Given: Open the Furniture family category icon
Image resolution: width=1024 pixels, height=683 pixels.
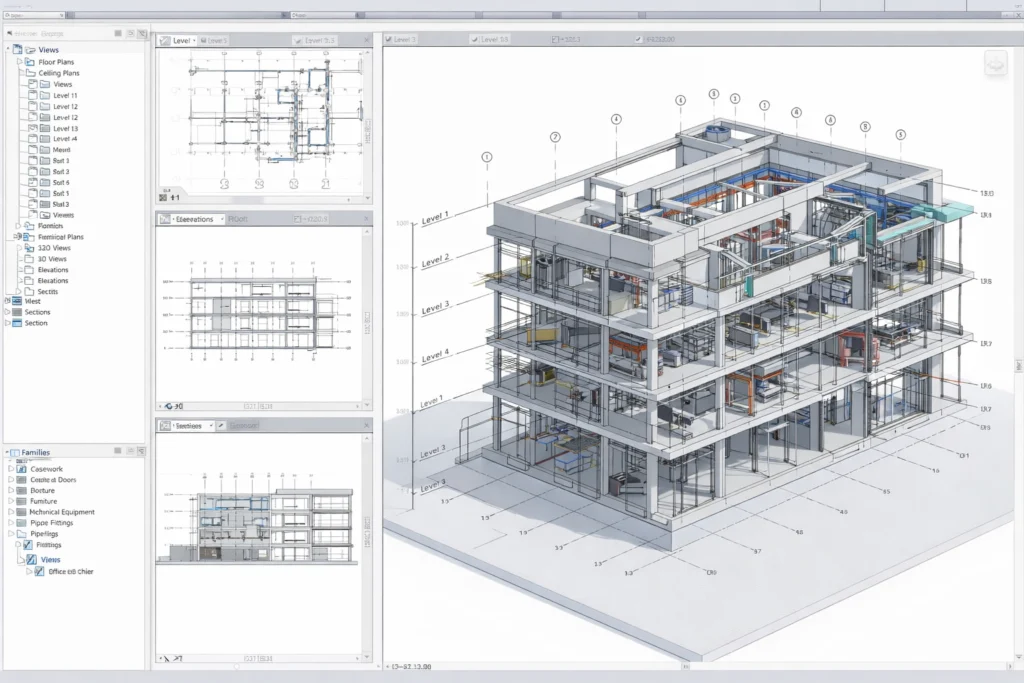Looking at the screenshot, I should pyautogui.click(x=19, y=501).
